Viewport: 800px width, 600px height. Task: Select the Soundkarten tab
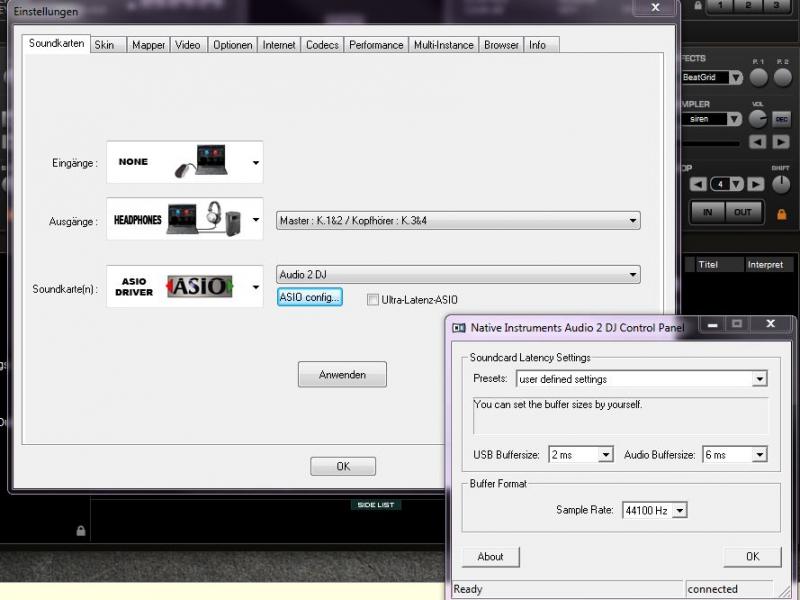pyautogui.click(x=56, y=43)
